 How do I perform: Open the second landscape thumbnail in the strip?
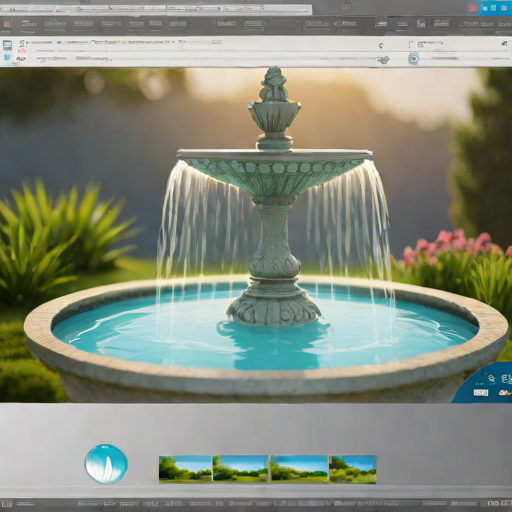click(240, 469)
